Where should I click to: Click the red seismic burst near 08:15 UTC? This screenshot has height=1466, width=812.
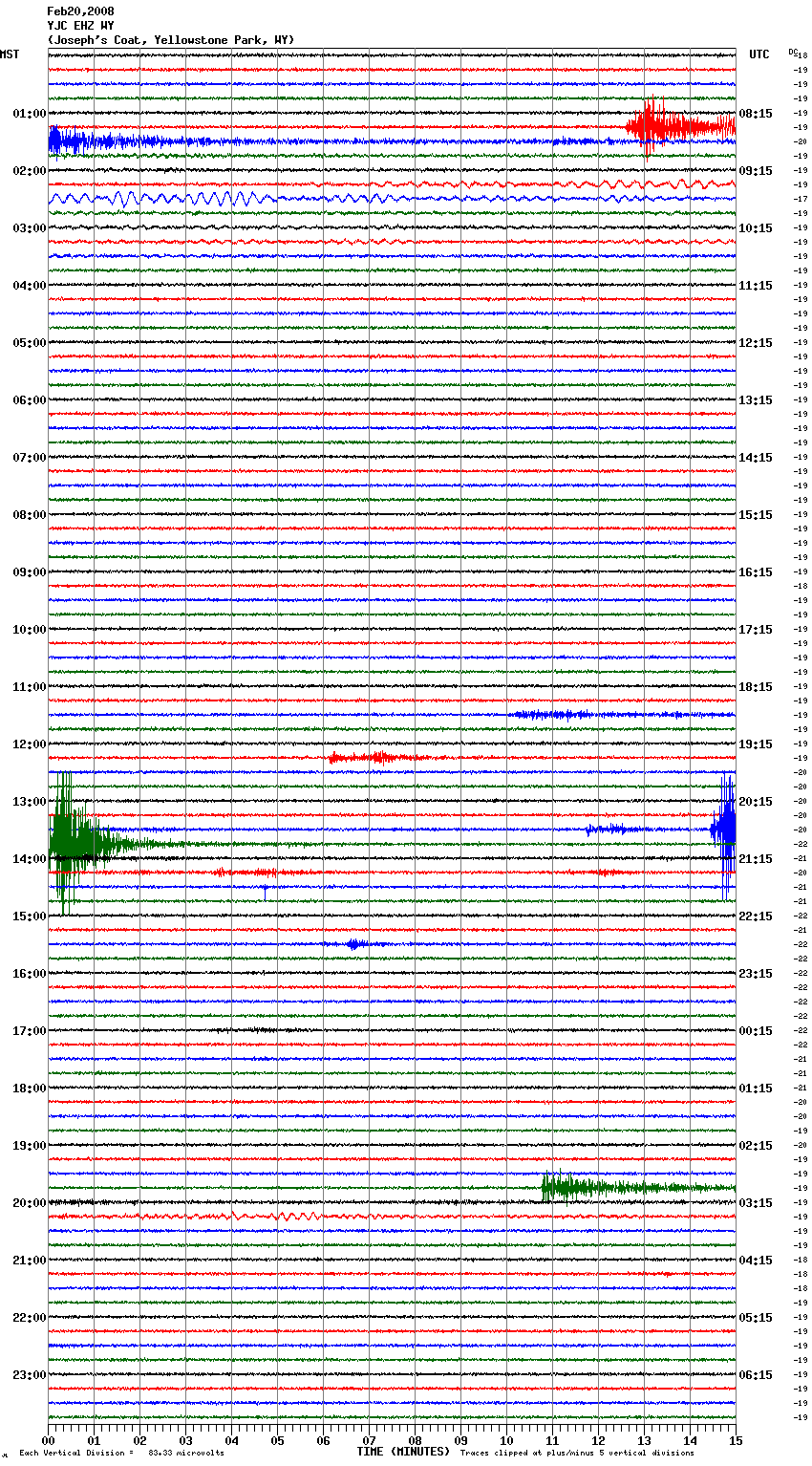point(680,126)
